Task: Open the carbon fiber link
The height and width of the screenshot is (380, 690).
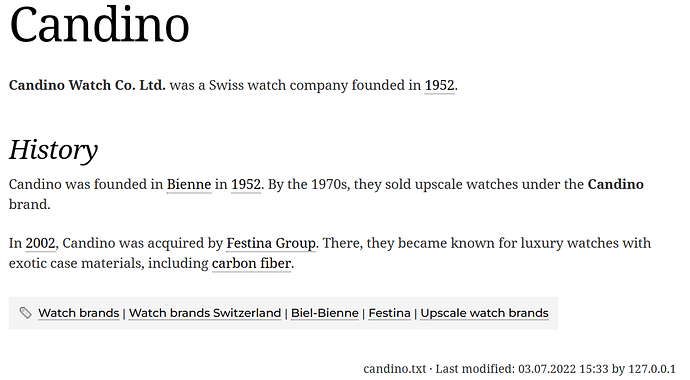Action: coord(251,263)
